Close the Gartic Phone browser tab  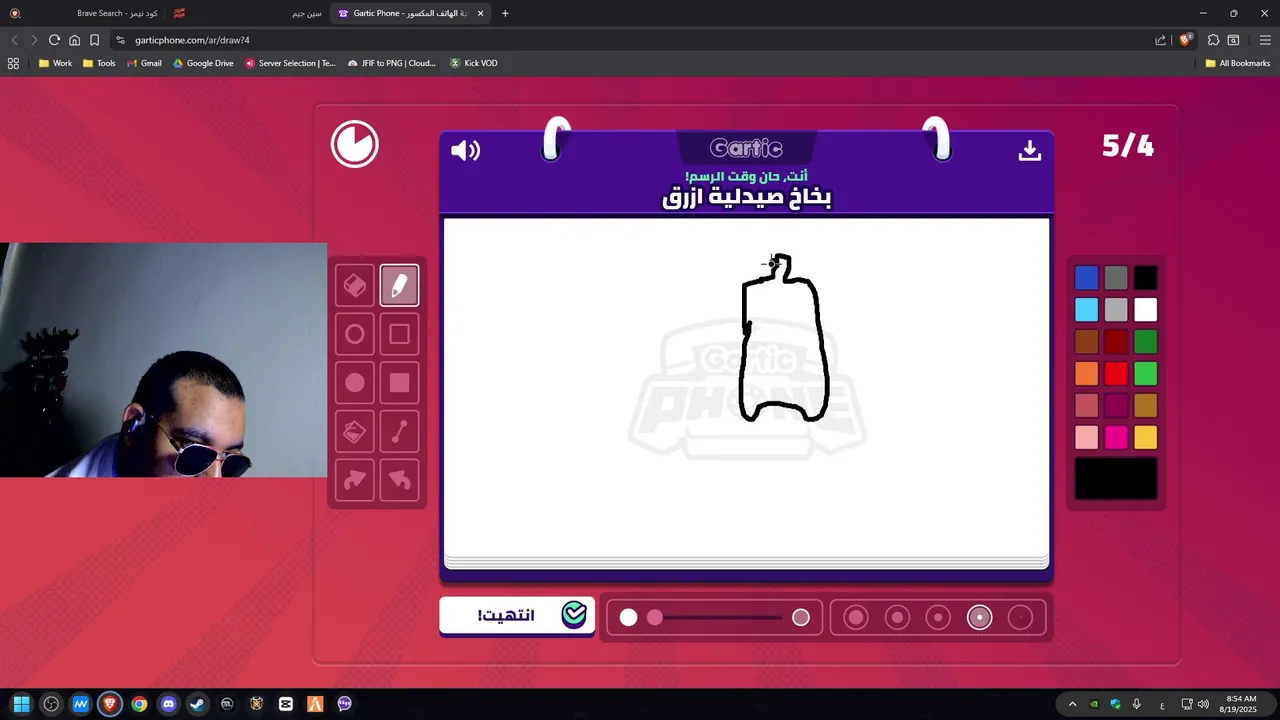481,13
